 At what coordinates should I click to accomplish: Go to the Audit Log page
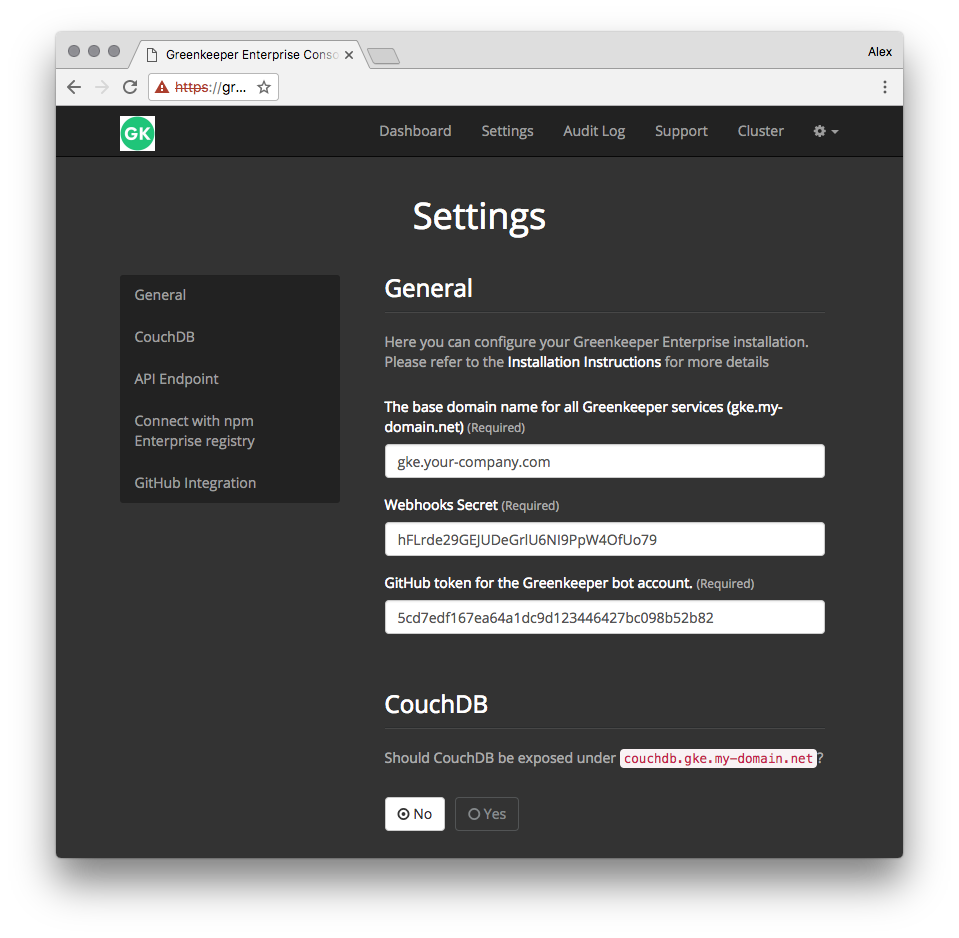pyautogui.click(x=594, y=131)
